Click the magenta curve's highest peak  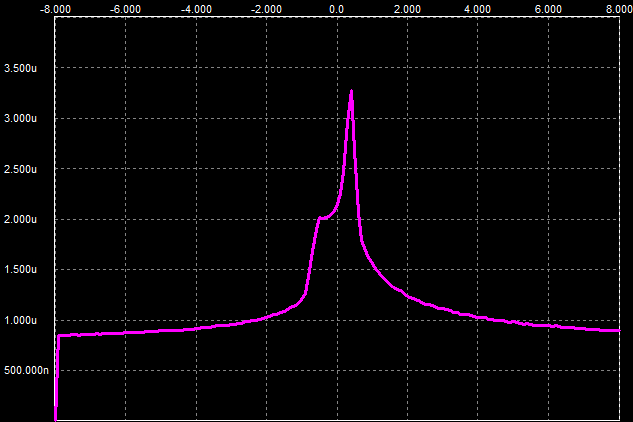click(x=351, y=92)
